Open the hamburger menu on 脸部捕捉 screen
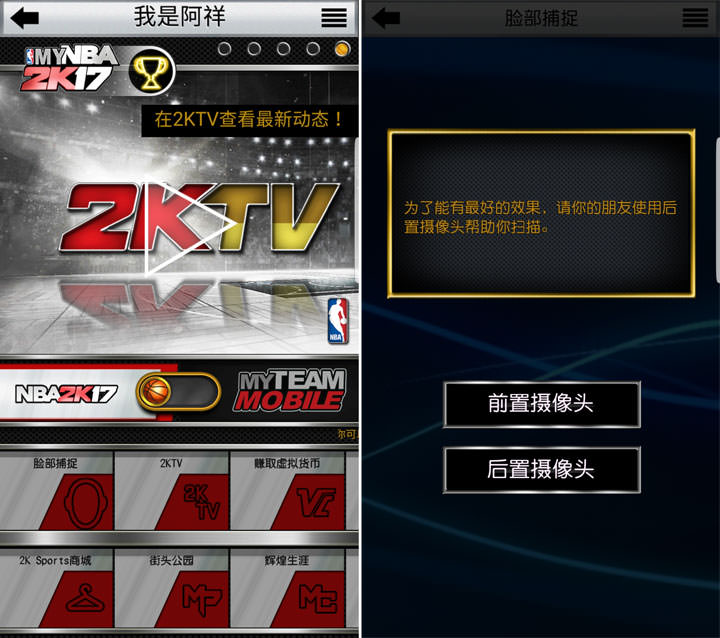This screenshot has height=638, width=720. pyautogui.click(x=695, y=18)
